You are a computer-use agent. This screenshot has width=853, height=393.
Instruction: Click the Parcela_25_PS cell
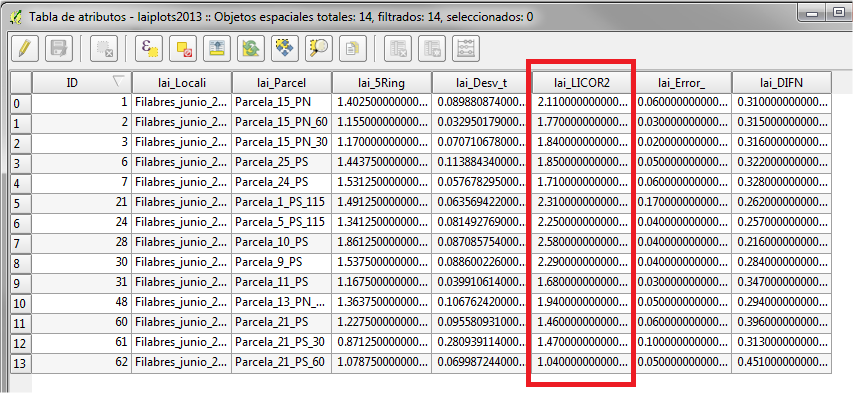click(x=282, y=162)
